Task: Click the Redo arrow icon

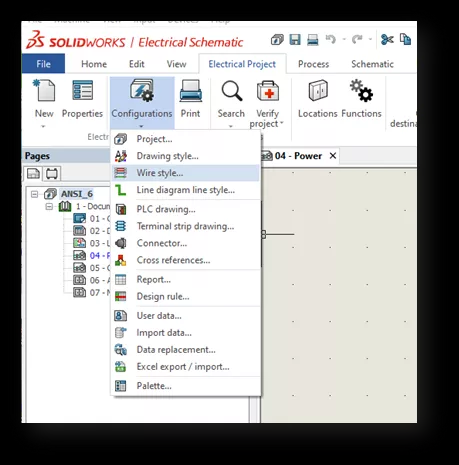Action: [x=357, y=39]
